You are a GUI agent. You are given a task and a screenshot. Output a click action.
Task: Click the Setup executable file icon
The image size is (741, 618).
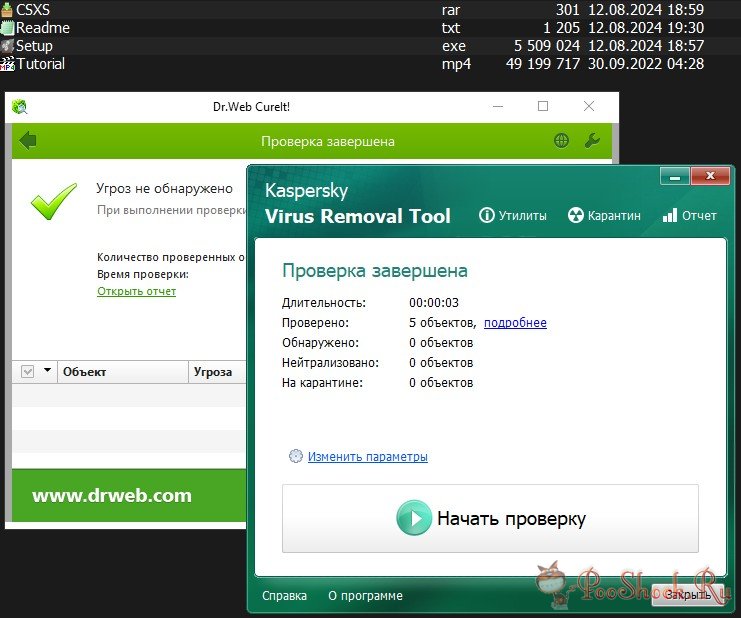click(7, 45)
